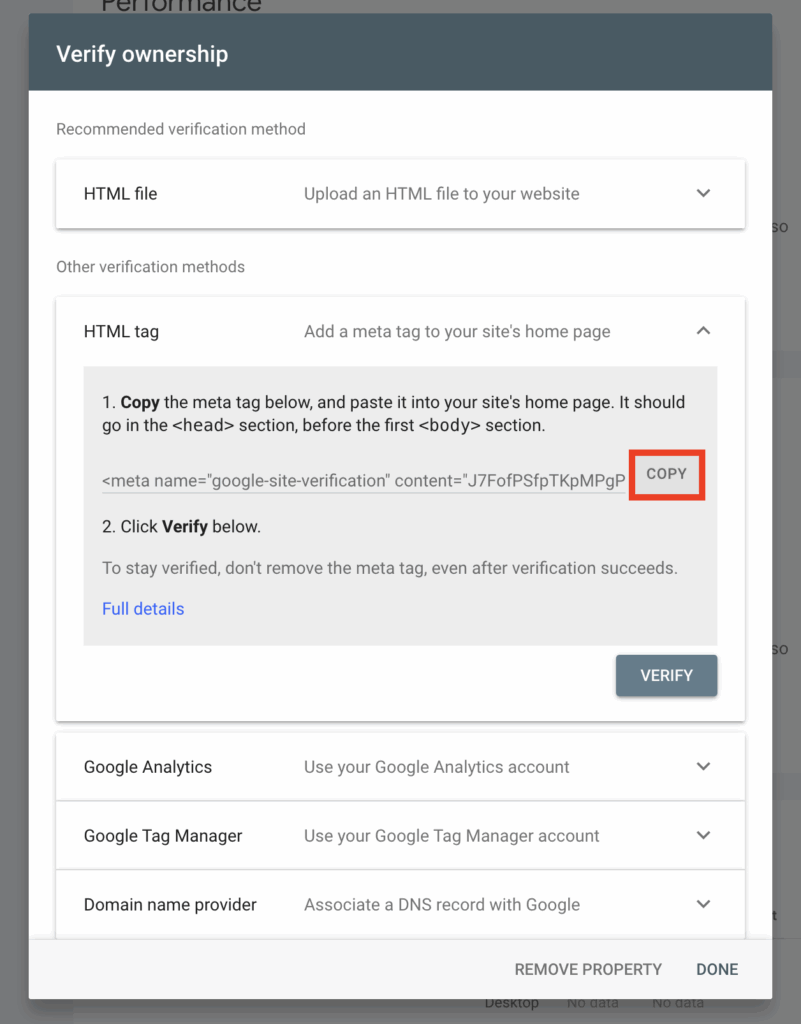Screen dimensions: 801x1024
Task: Click "Use your Google Analytics account" description
Action: coord(436,767)
